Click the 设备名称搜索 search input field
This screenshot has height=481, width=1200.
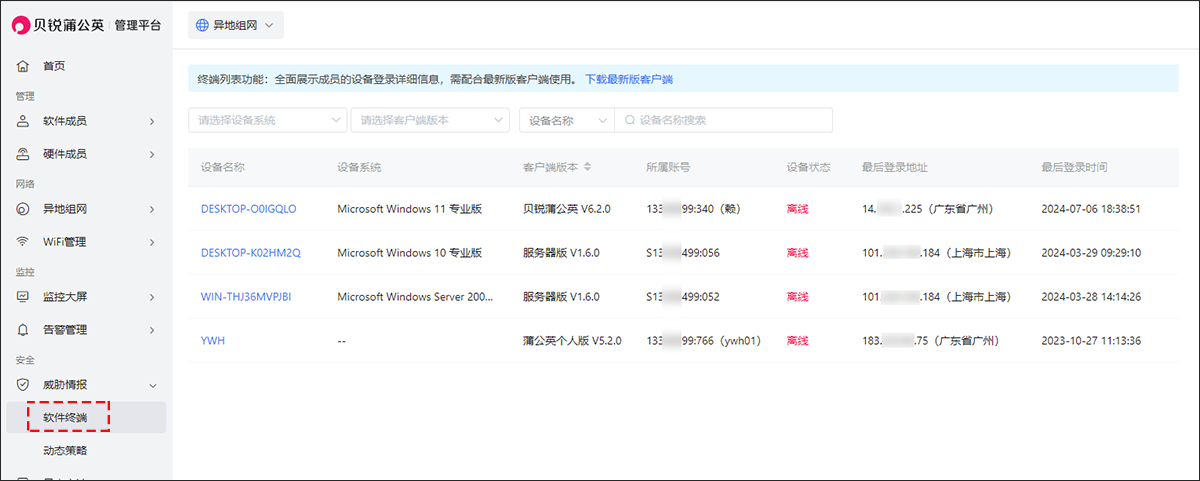click(730, 120)
